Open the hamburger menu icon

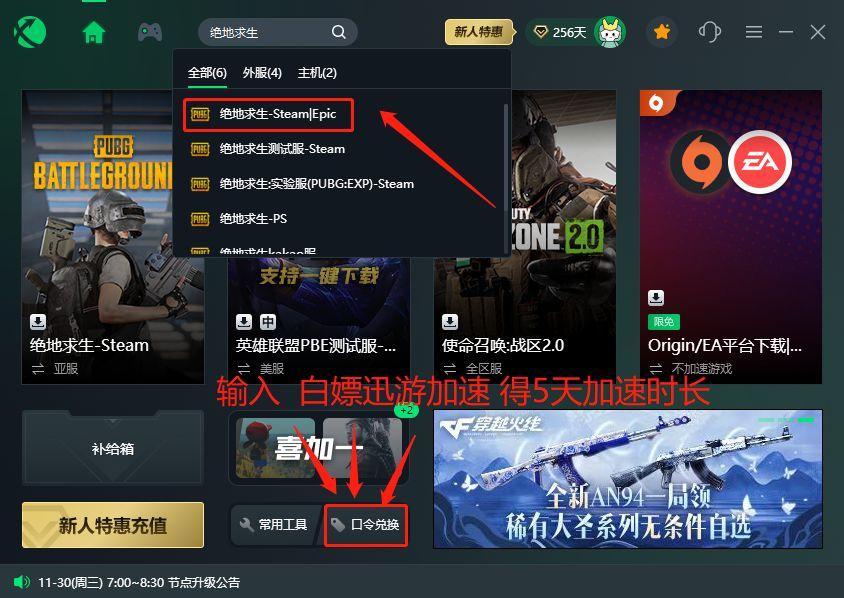pos(754,32)
